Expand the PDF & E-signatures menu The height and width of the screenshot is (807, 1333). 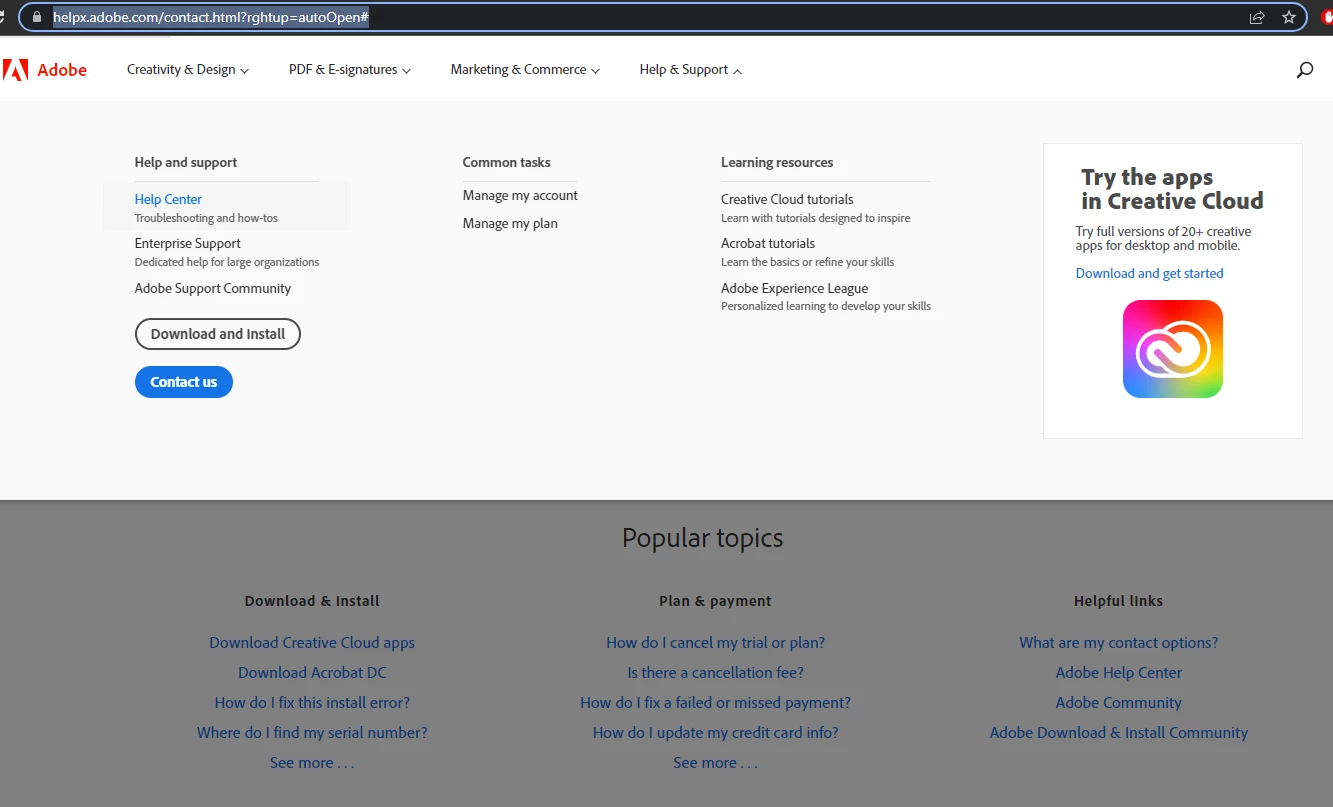click(350, 70)
